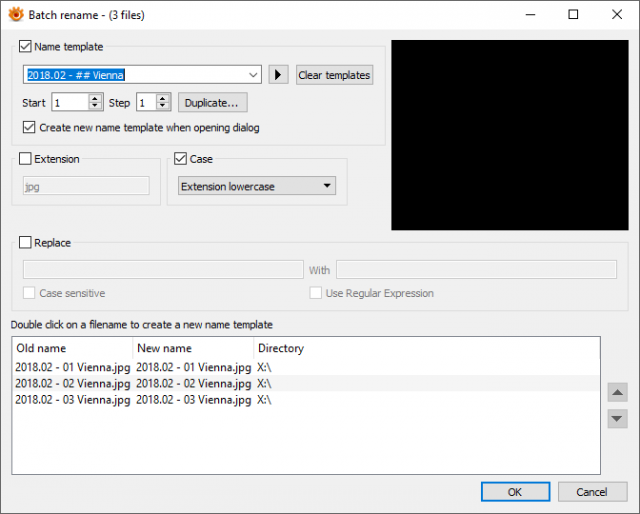Select 2018.02 - 02 Vienna.jpg row
This screenshot has width=640, height=514.
[x=306, y=383]
